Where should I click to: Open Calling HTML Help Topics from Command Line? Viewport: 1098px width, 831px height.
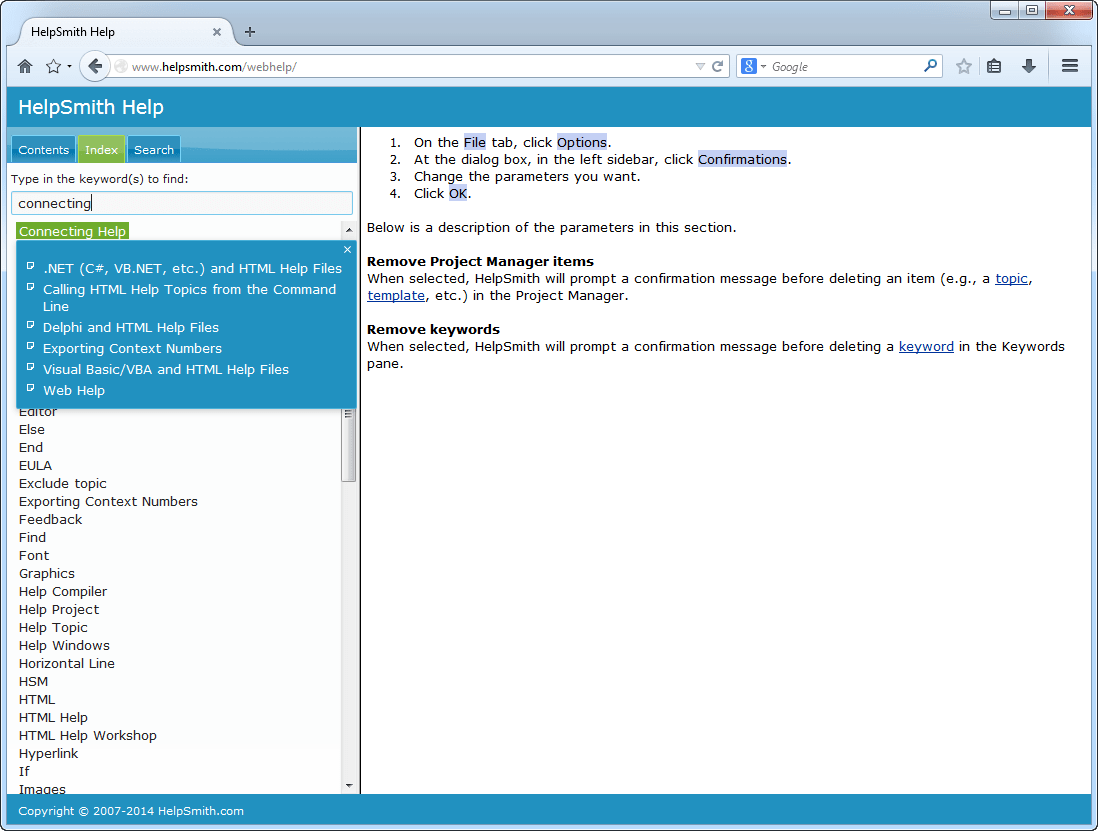pyautogui.click(x=190, y=298)
